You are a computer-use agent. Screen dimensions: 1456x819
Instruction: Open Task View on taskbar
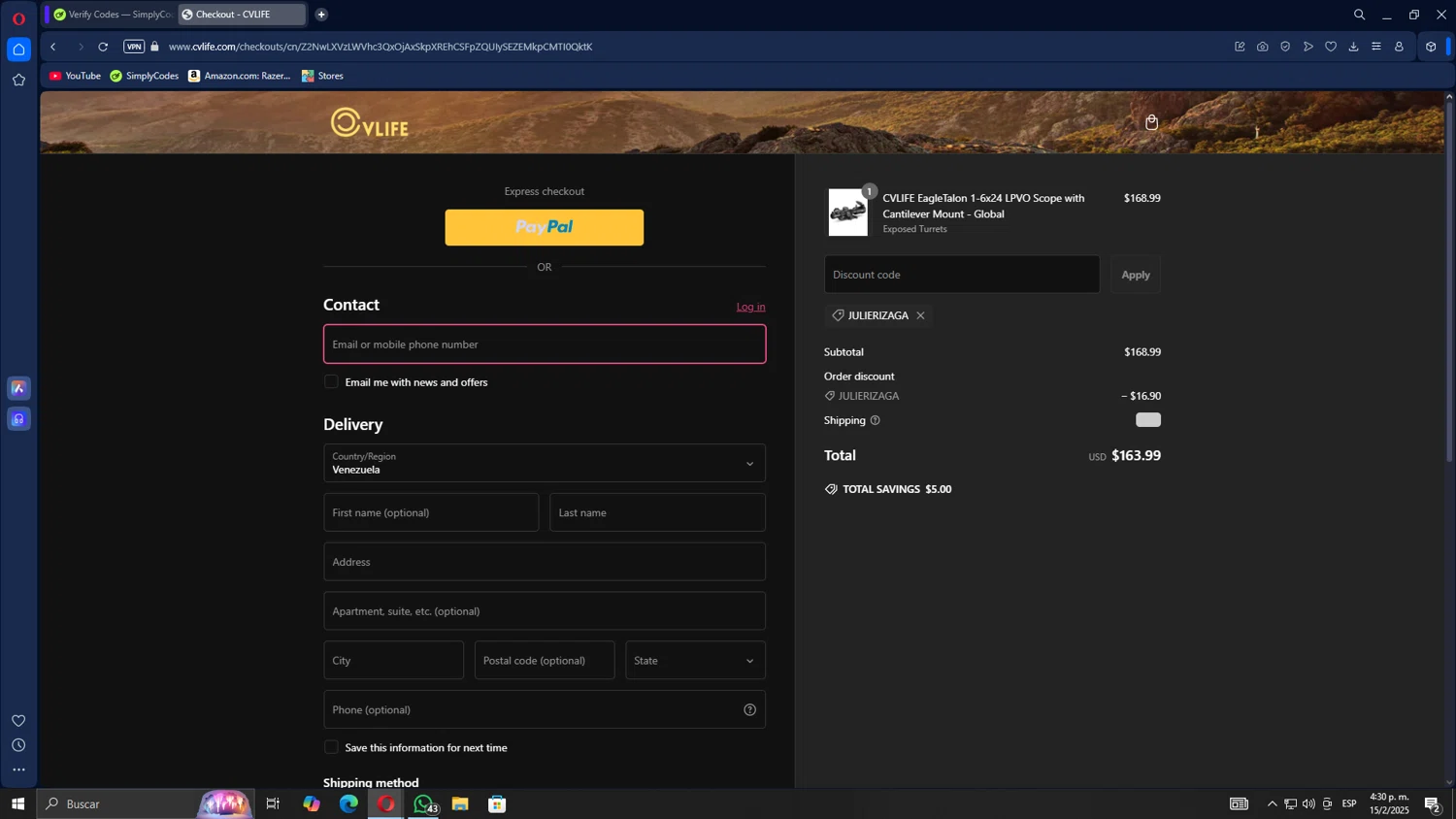point(273,803)
